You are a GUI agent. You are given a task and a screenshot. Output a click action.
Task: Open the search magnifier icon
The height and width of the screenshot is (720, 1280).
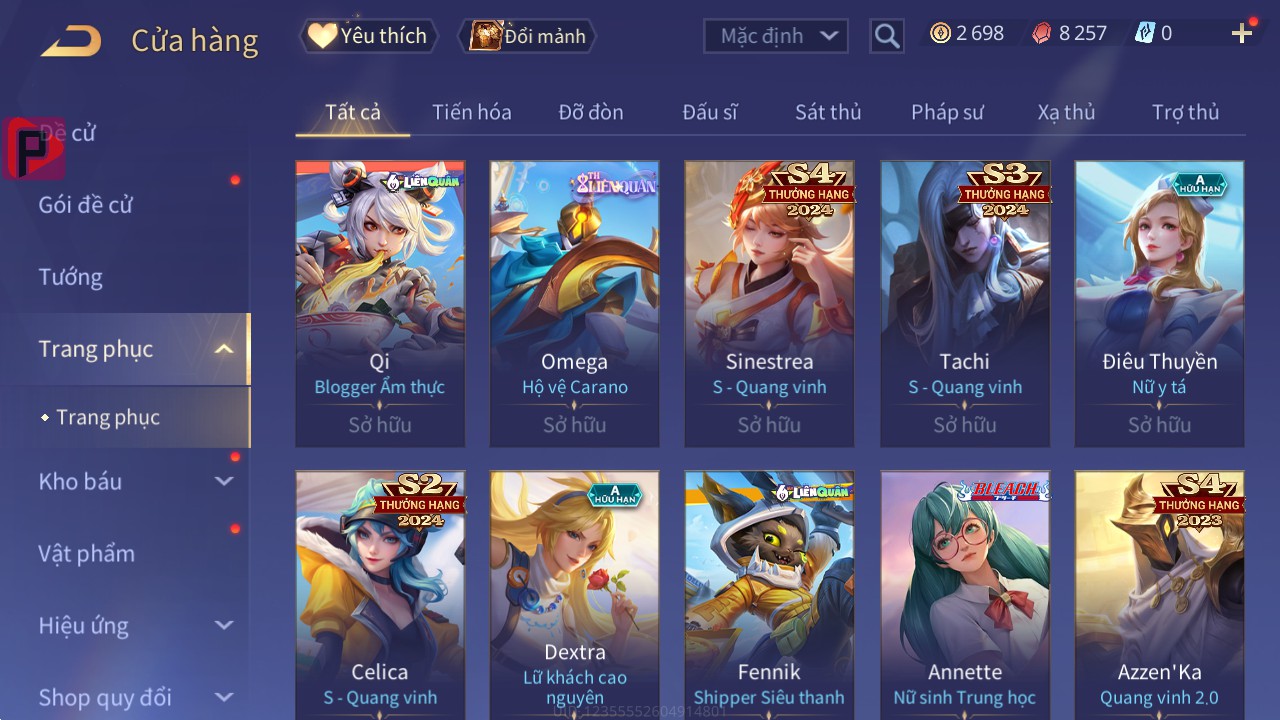tap(887, 37)
